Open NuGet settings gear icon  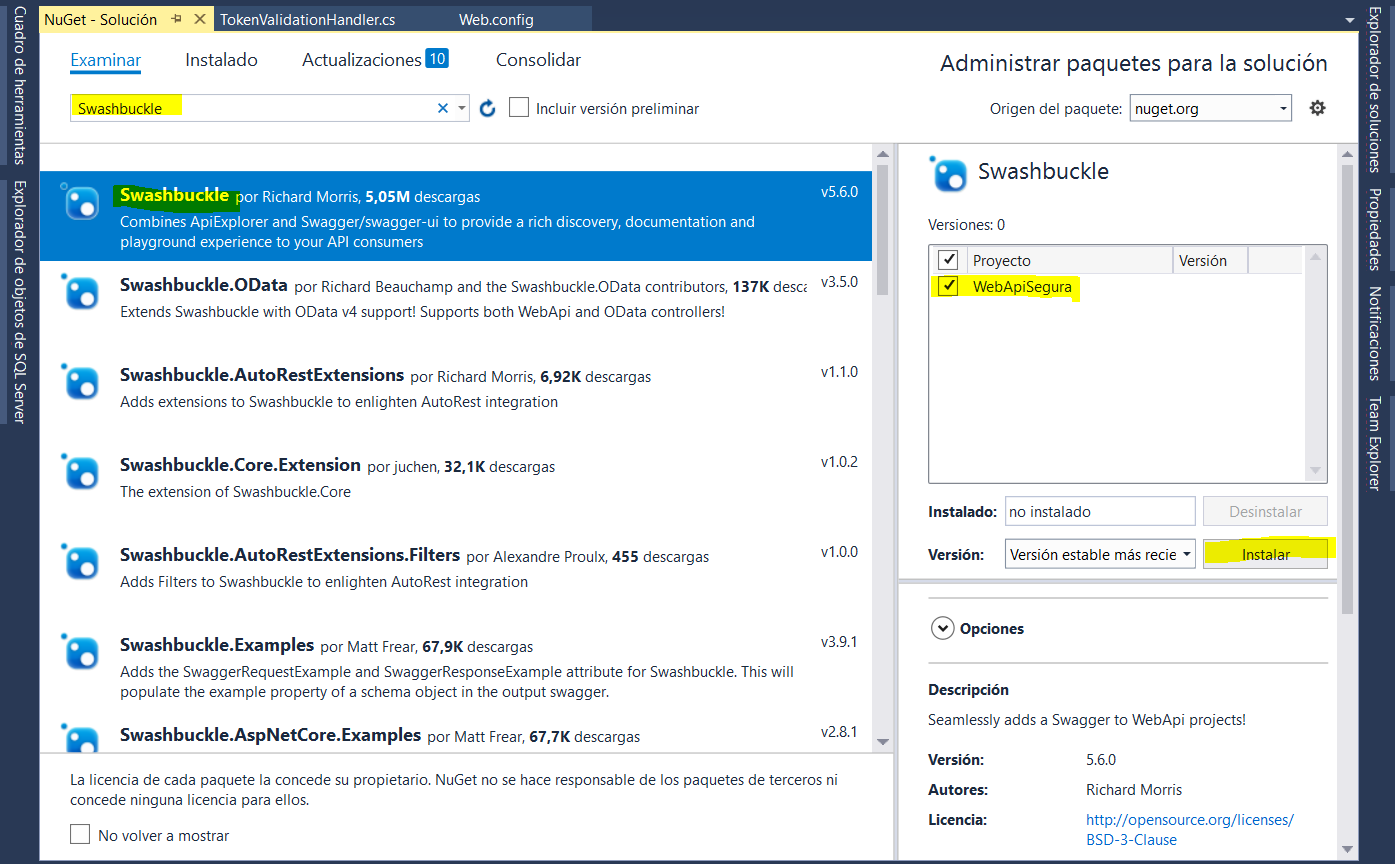pyautogui.click(x=1318, y=108)
